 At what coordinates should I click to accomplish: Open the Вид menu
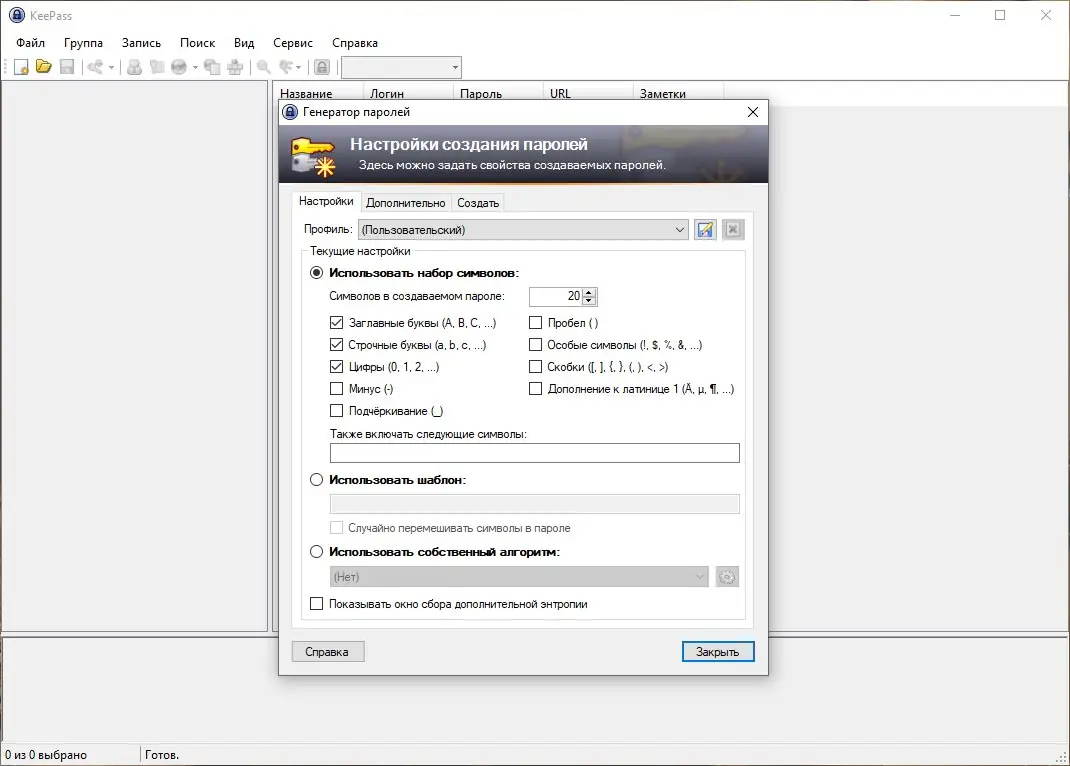click(x=244, y=43)
